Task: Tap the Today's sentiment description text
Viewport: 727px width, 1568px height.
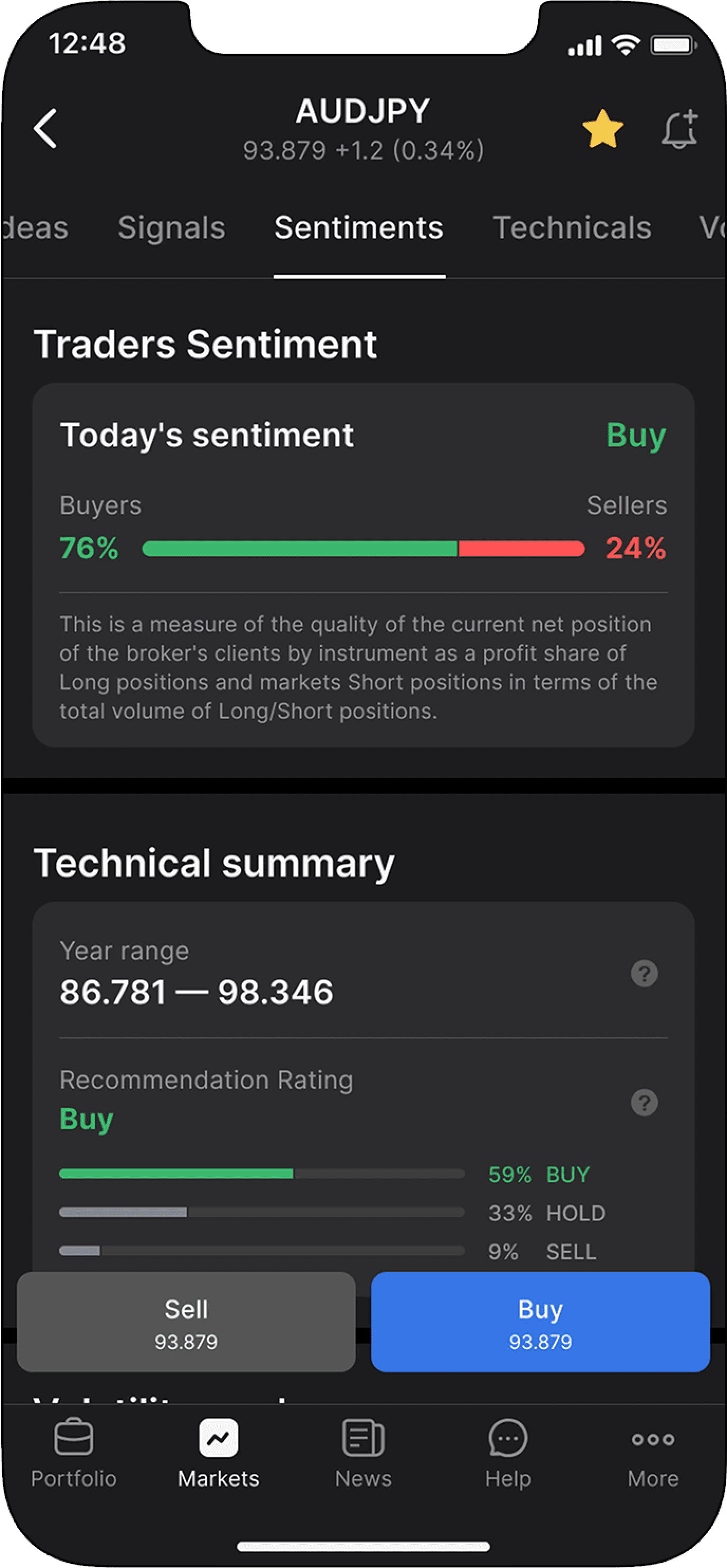Action: 359,667
